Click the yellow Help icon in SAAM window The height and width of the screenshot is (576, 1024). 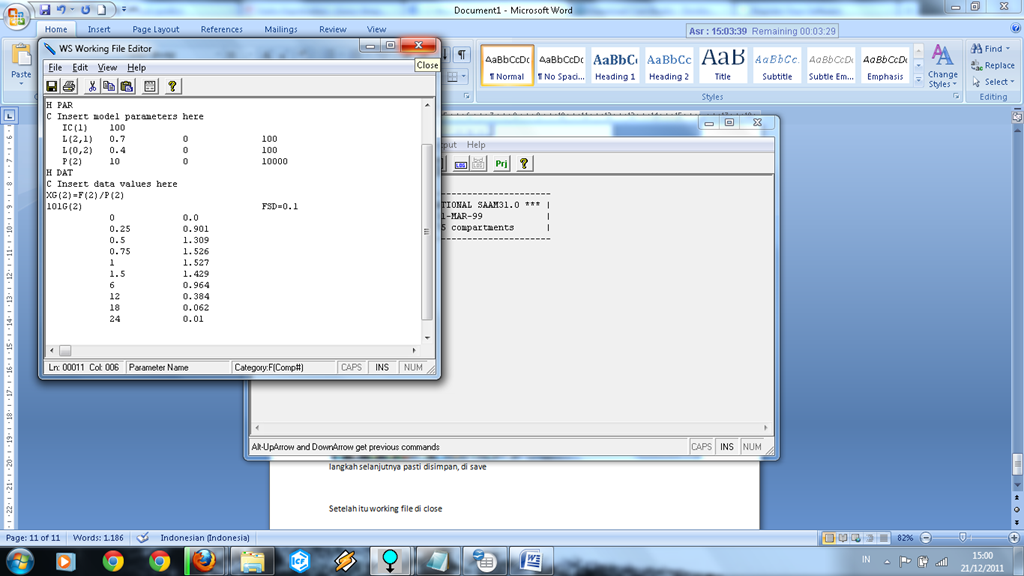524,164
